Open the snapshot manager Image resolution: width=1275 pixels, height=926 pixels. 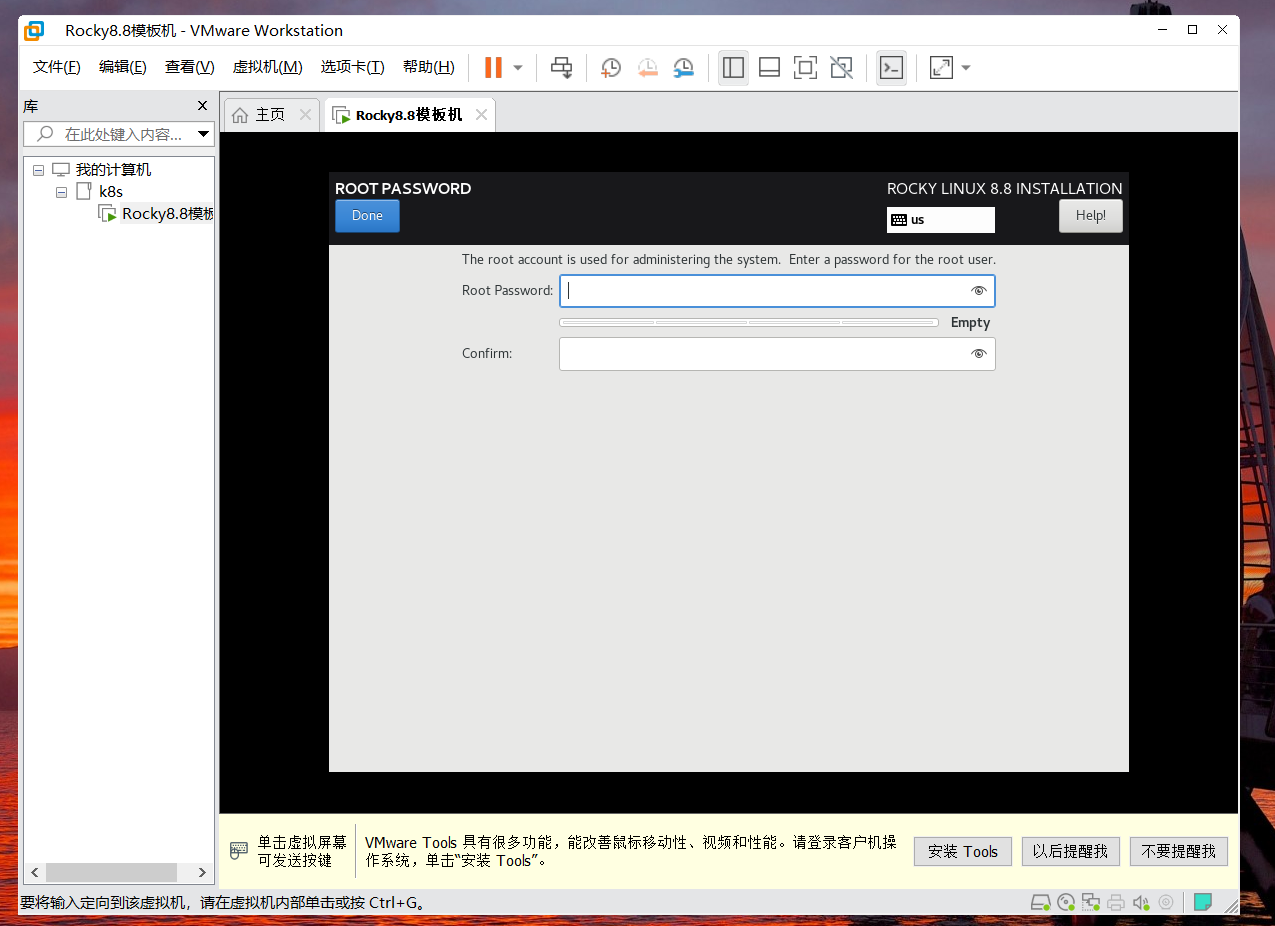[x=684, y=67]
